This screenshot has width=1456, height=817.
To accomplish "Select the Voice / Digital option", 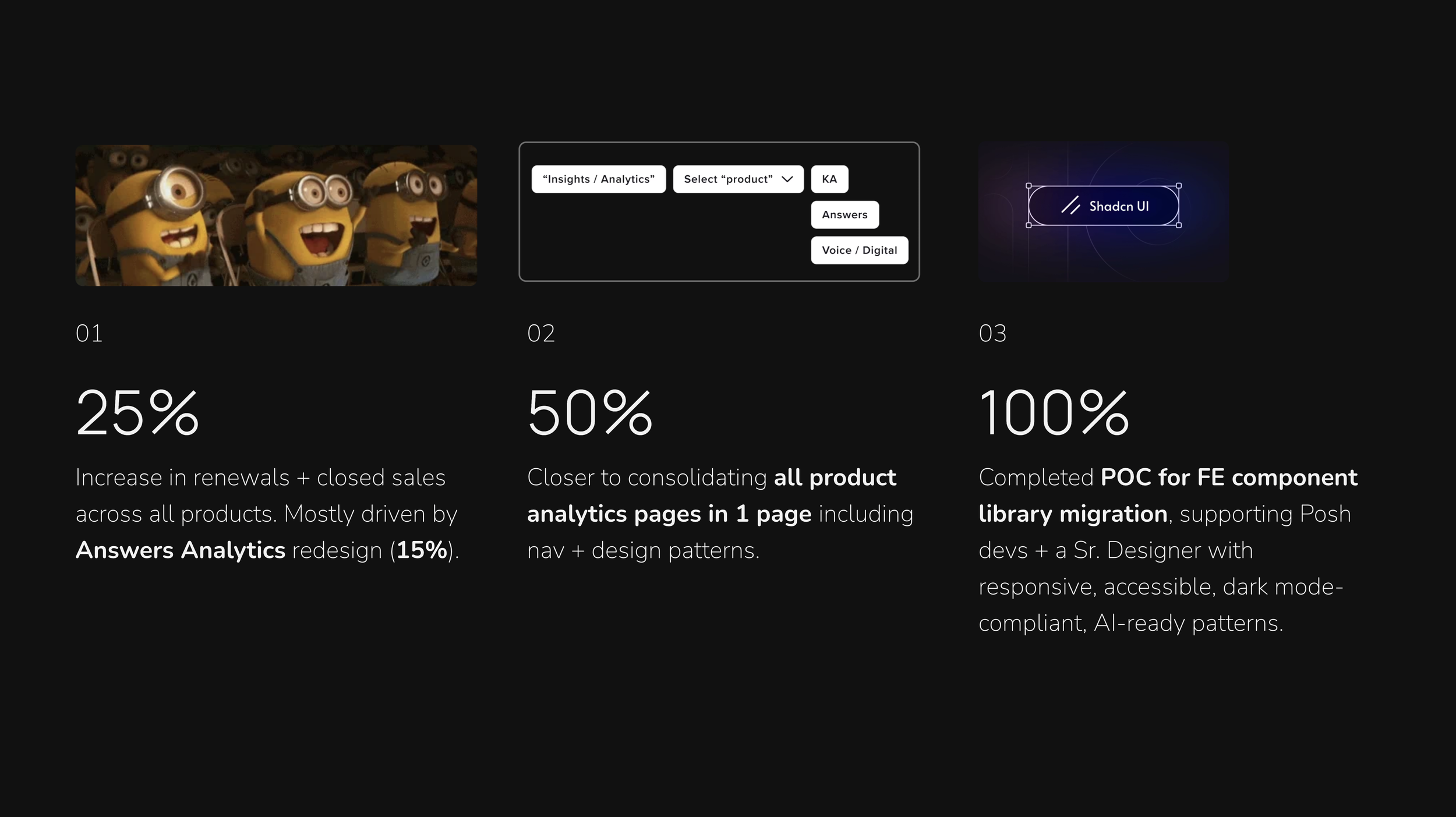I will (x=860, y=250).
